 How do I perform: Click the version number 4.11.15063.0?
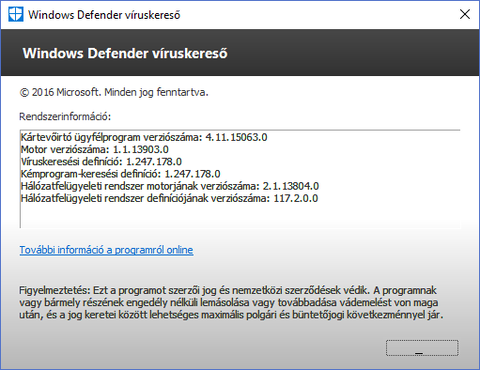(237, 137)
